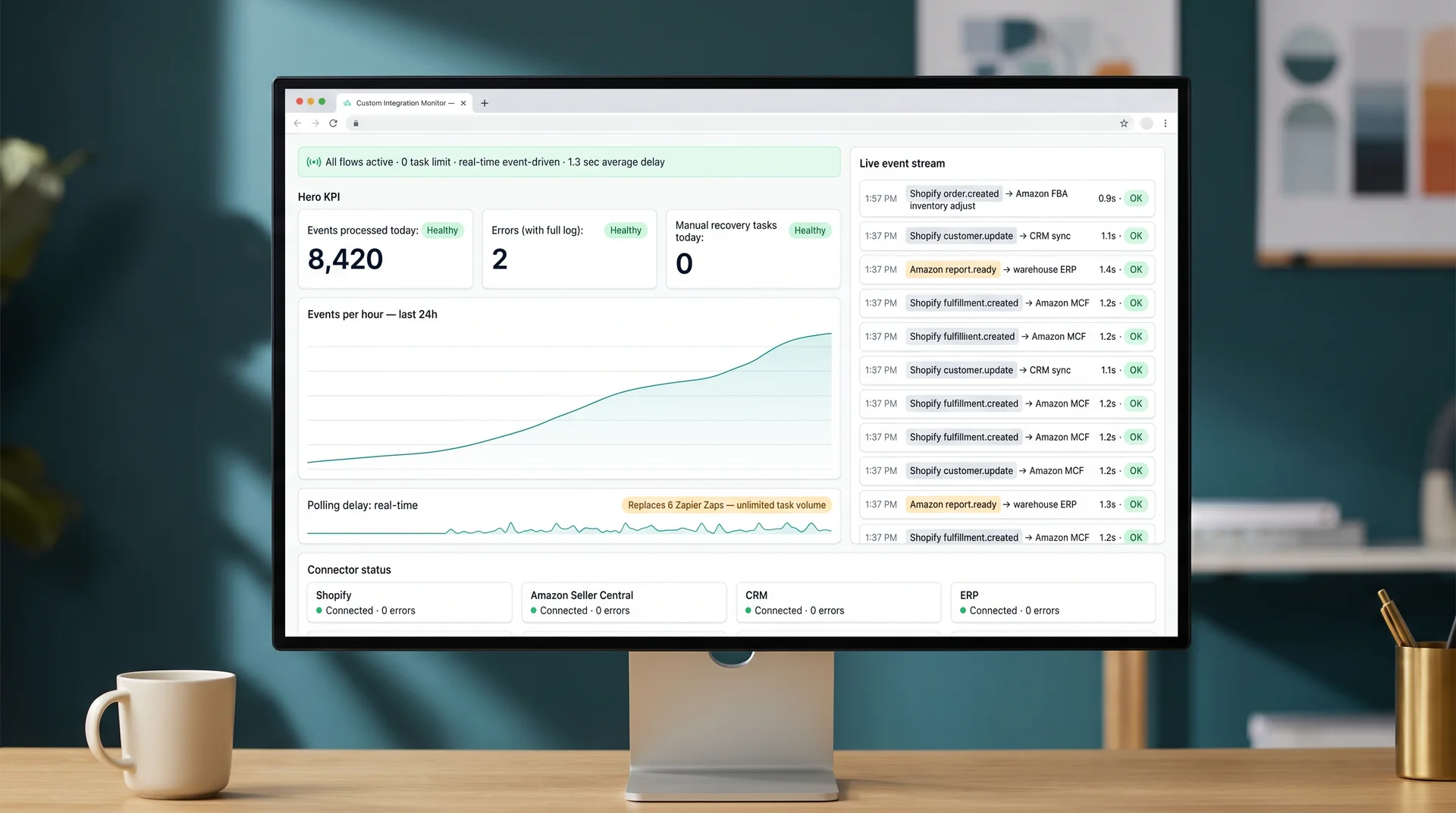Screen dimensions: 1456x813
Task: Open the browser three-dot menu
Action: (x=1166, y=124)
